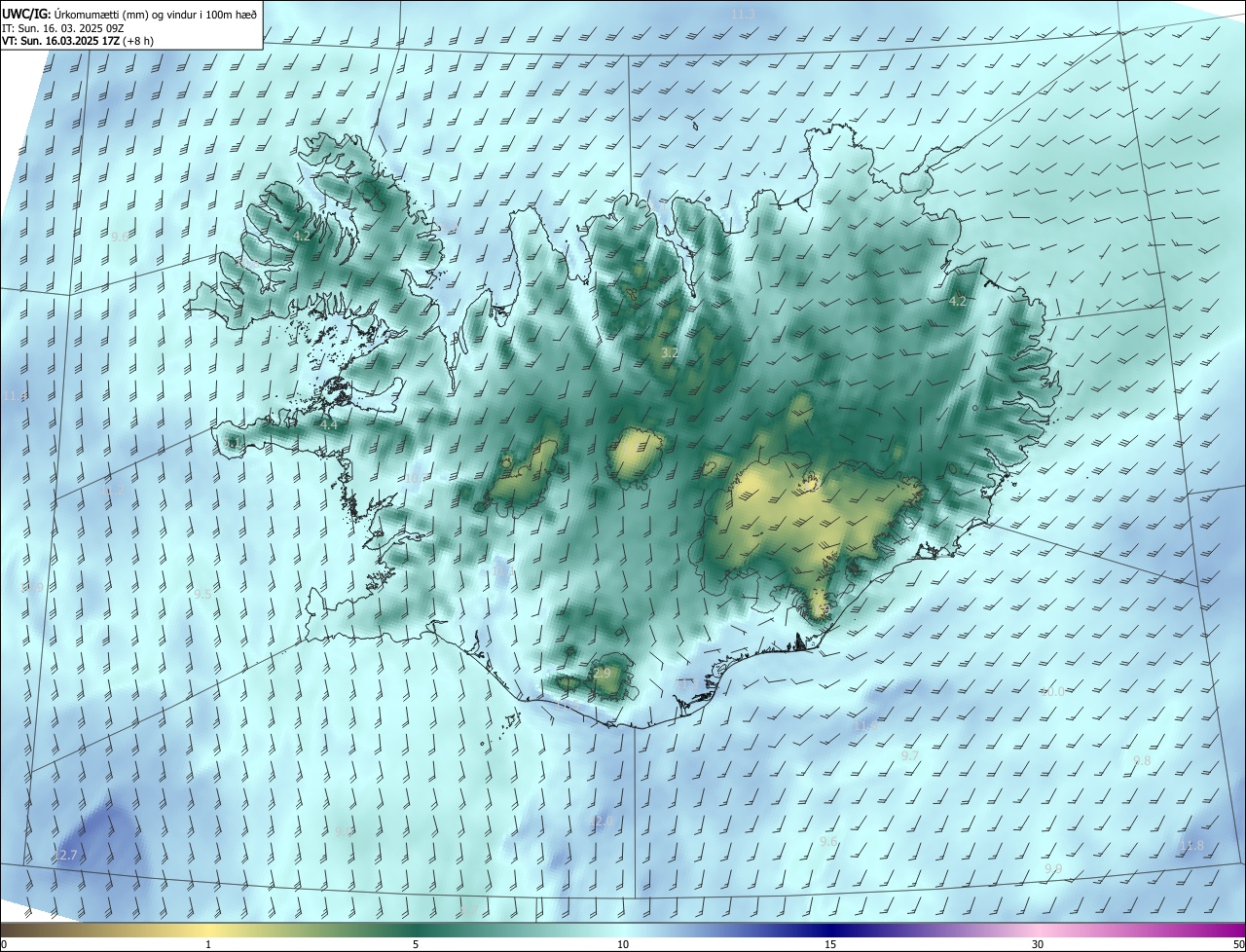Viewport: 1246px width, 952px height.
Task: Click the 11.8 value label near the southeast corner
Action: (x=1191, y=846)
